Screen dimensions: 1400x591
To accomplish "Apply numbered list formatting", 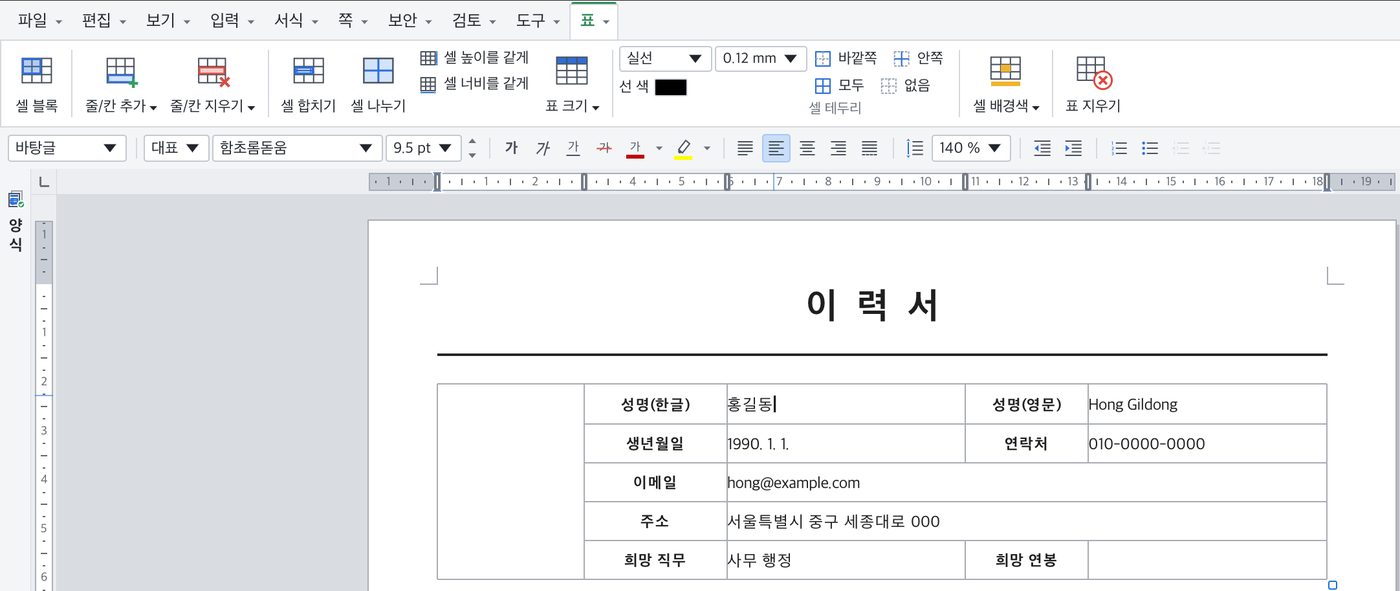I will coord(1119,148).
